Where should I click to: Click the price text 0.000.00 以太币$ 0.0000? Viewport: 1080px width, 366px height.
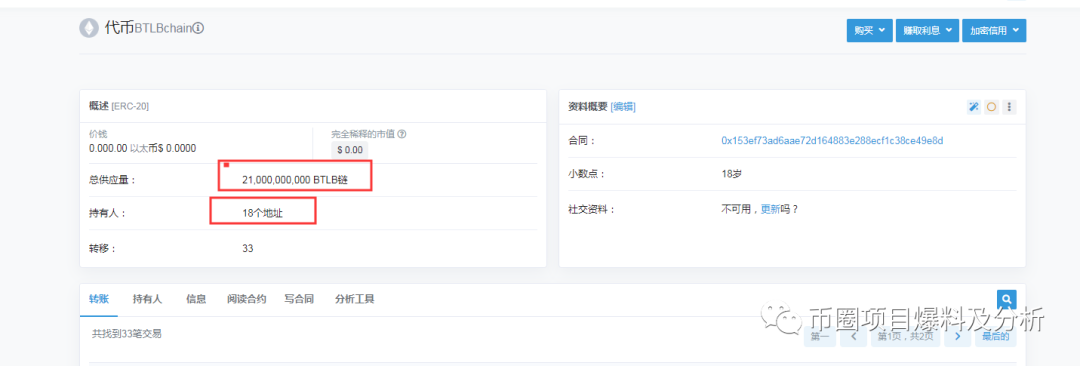[143, 148]
